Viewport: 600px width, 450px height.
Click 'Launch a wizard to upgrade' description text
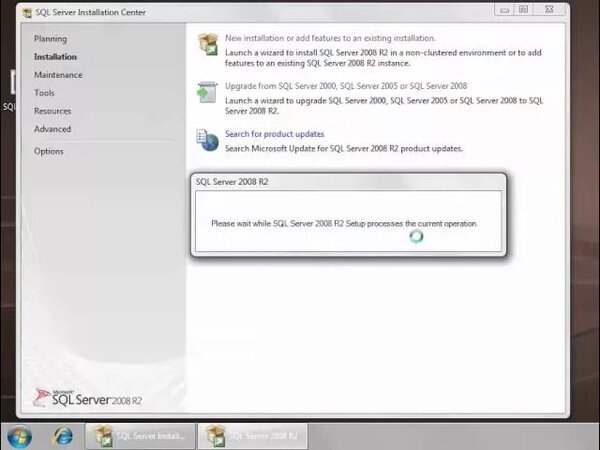pyautogui.click(x=384, y=106)
